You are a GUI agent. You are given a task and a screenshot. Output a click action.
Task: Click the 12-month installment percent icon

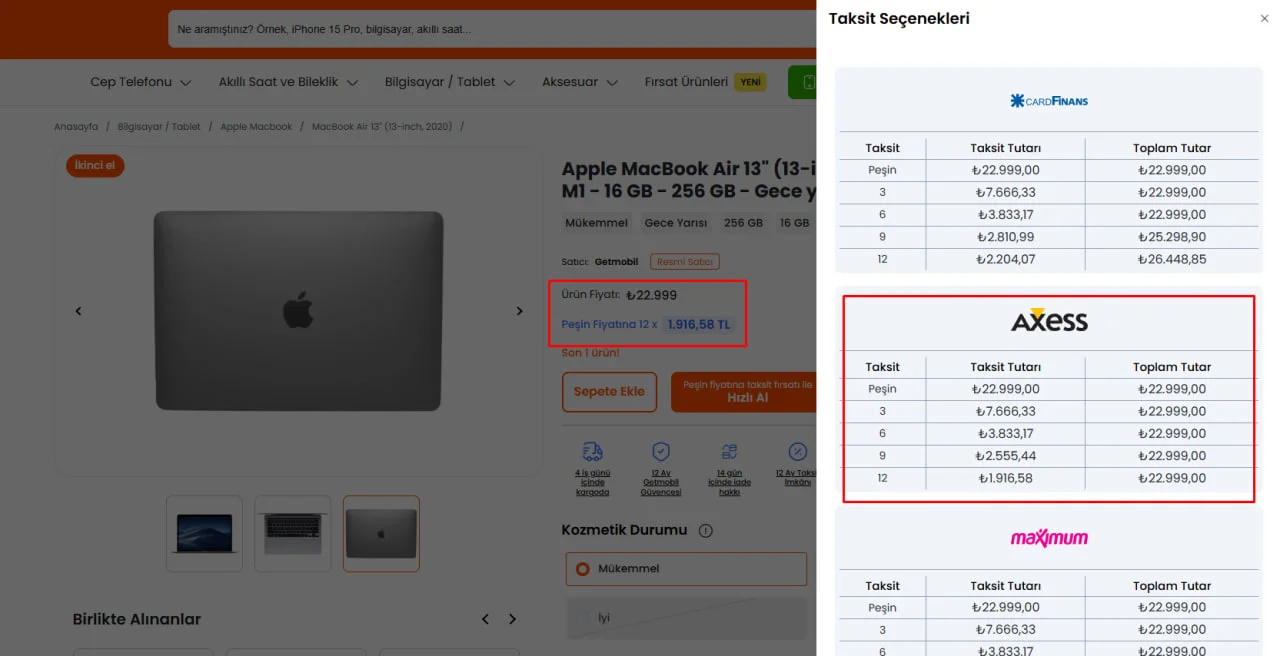(x=797, y=452)
